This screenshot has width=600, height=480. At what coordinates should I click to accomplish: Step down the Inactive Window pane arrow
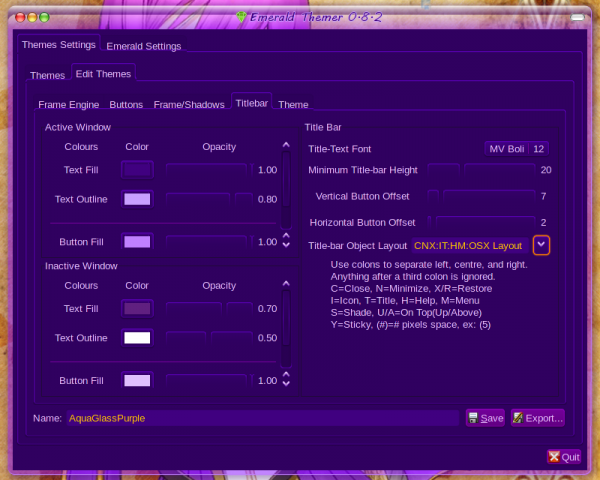pyautogui.click(x=286, y=384)
